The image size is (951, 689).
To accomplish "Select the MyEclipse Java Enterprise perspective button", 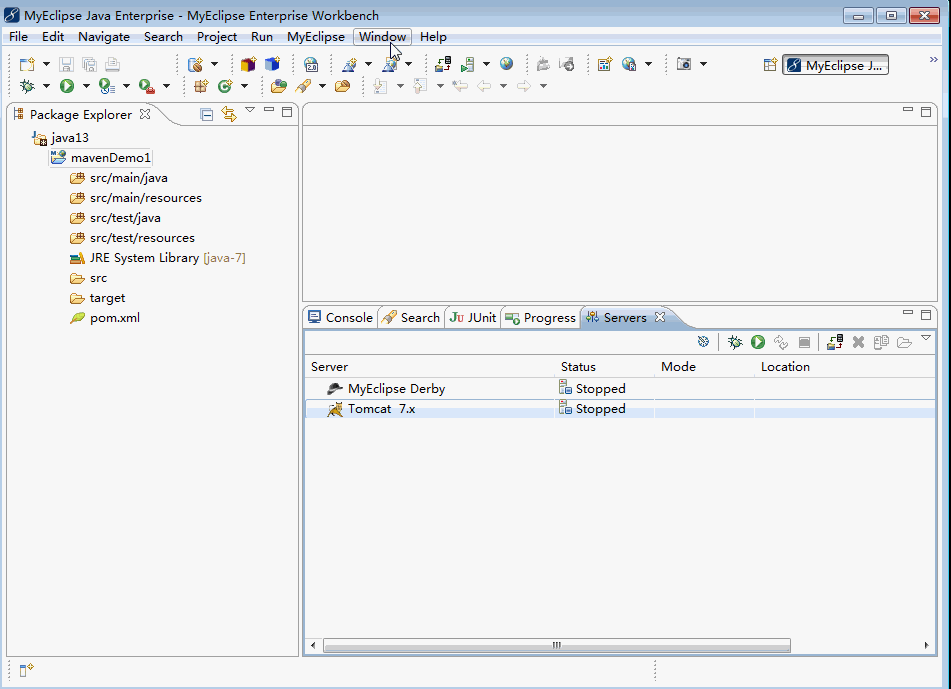I will [835, 65].
